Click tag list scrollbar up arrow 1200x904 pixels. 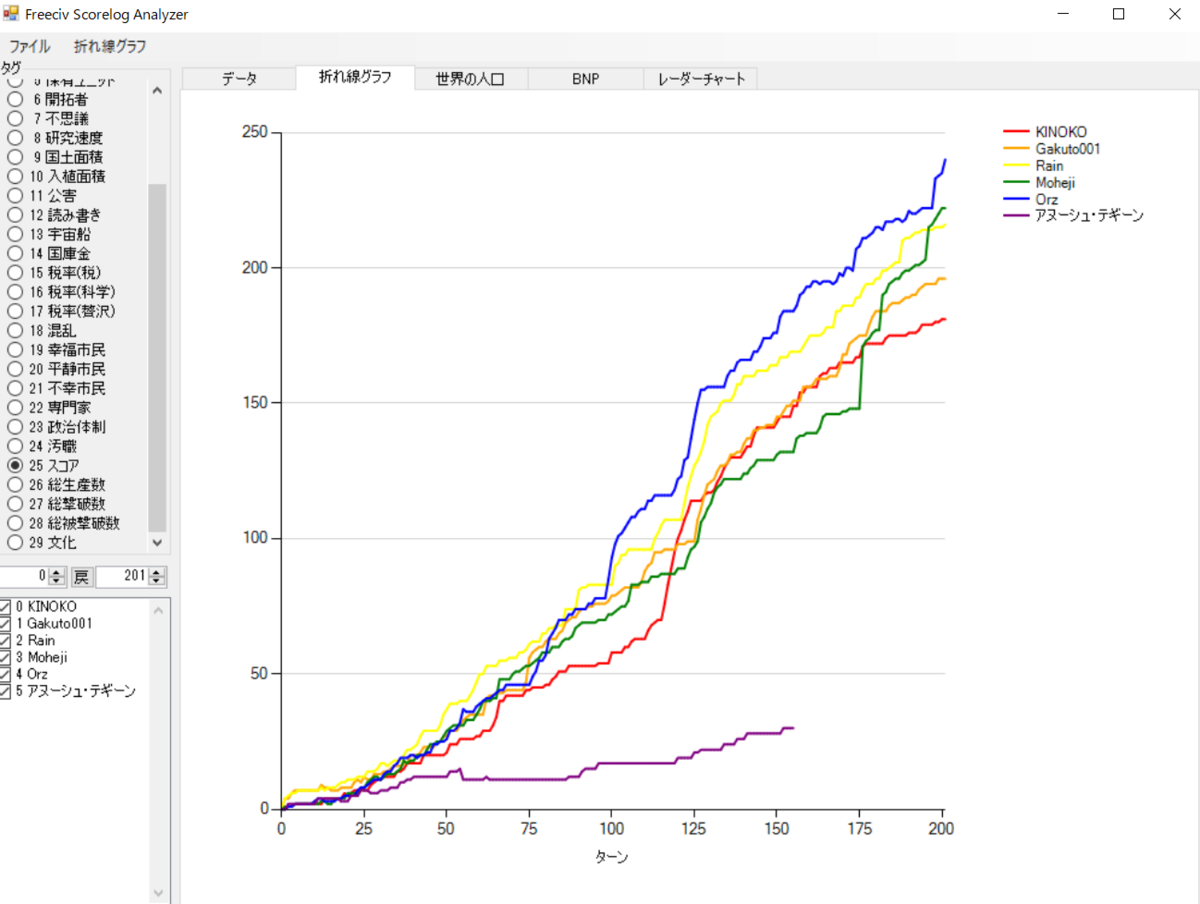(x=157, y=90)
